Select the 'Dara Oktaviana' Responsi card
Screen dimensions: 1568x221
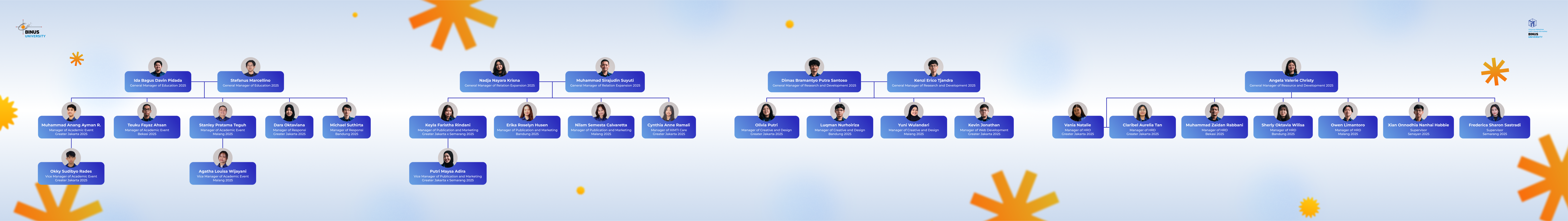(289, 127)
